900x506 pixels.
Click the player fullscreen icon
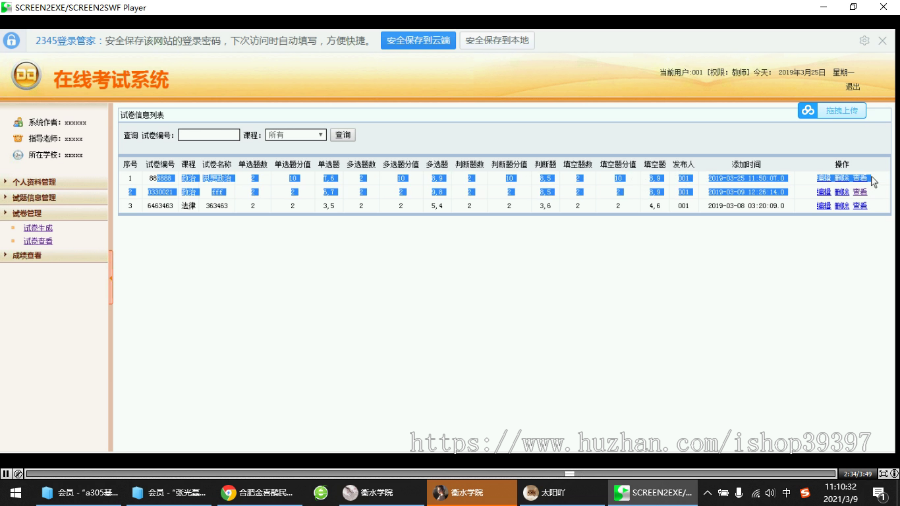click(x=883, y=474)
